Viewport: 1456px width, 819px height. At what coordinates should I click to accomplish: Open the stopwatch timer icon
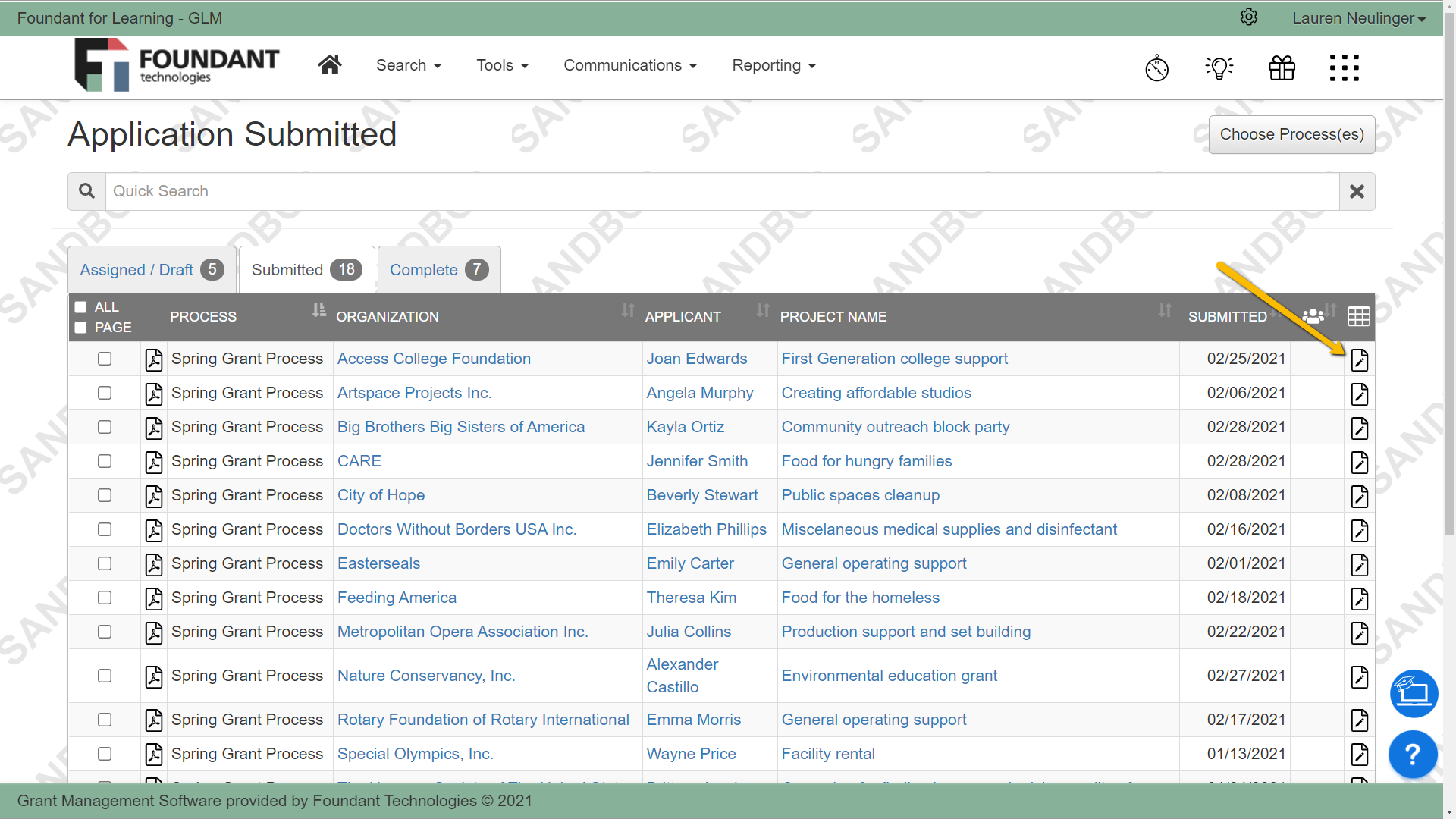click(1156, 67)
